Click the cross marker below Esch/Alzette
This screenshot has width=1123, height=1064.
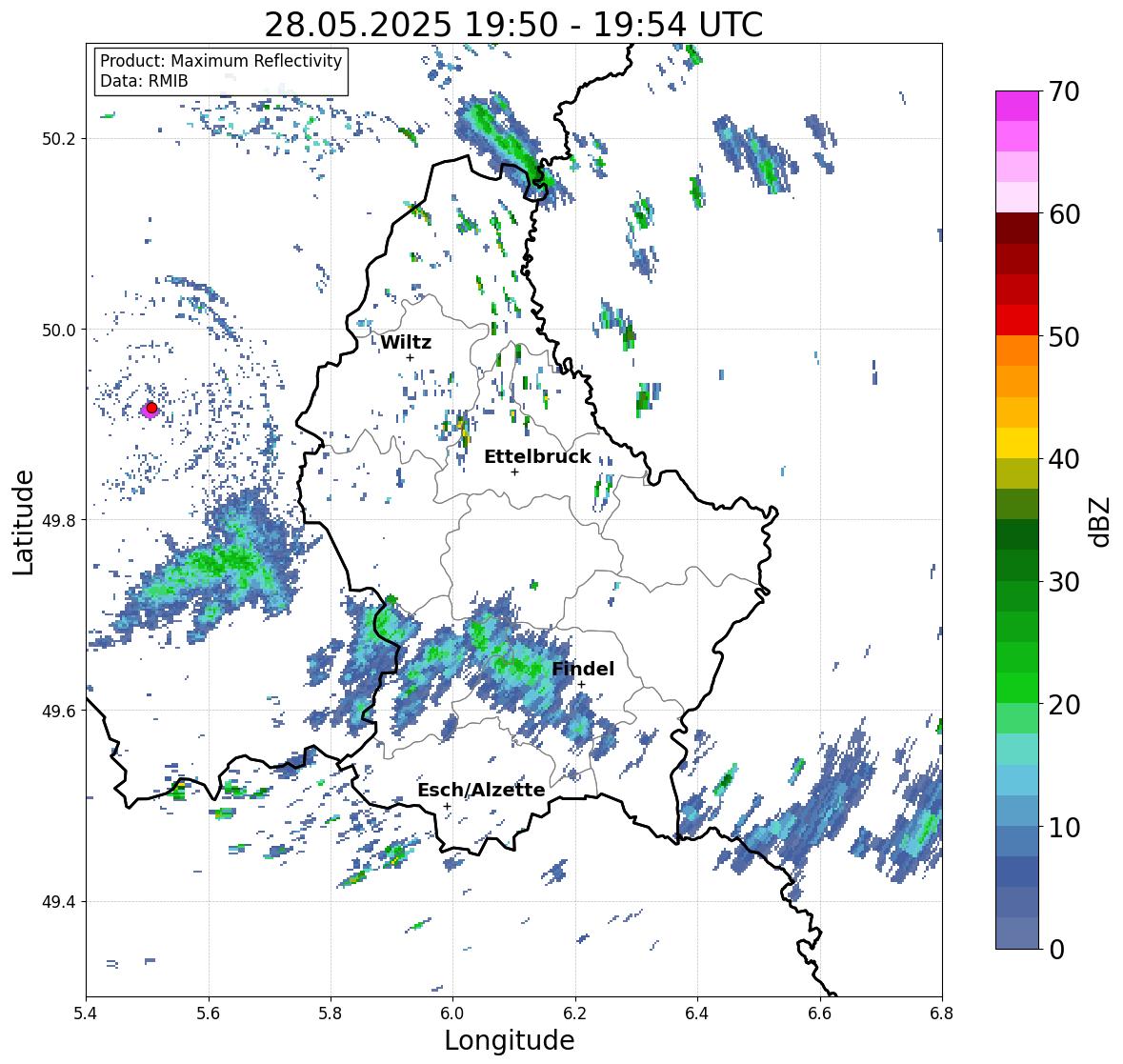[447, 806]
